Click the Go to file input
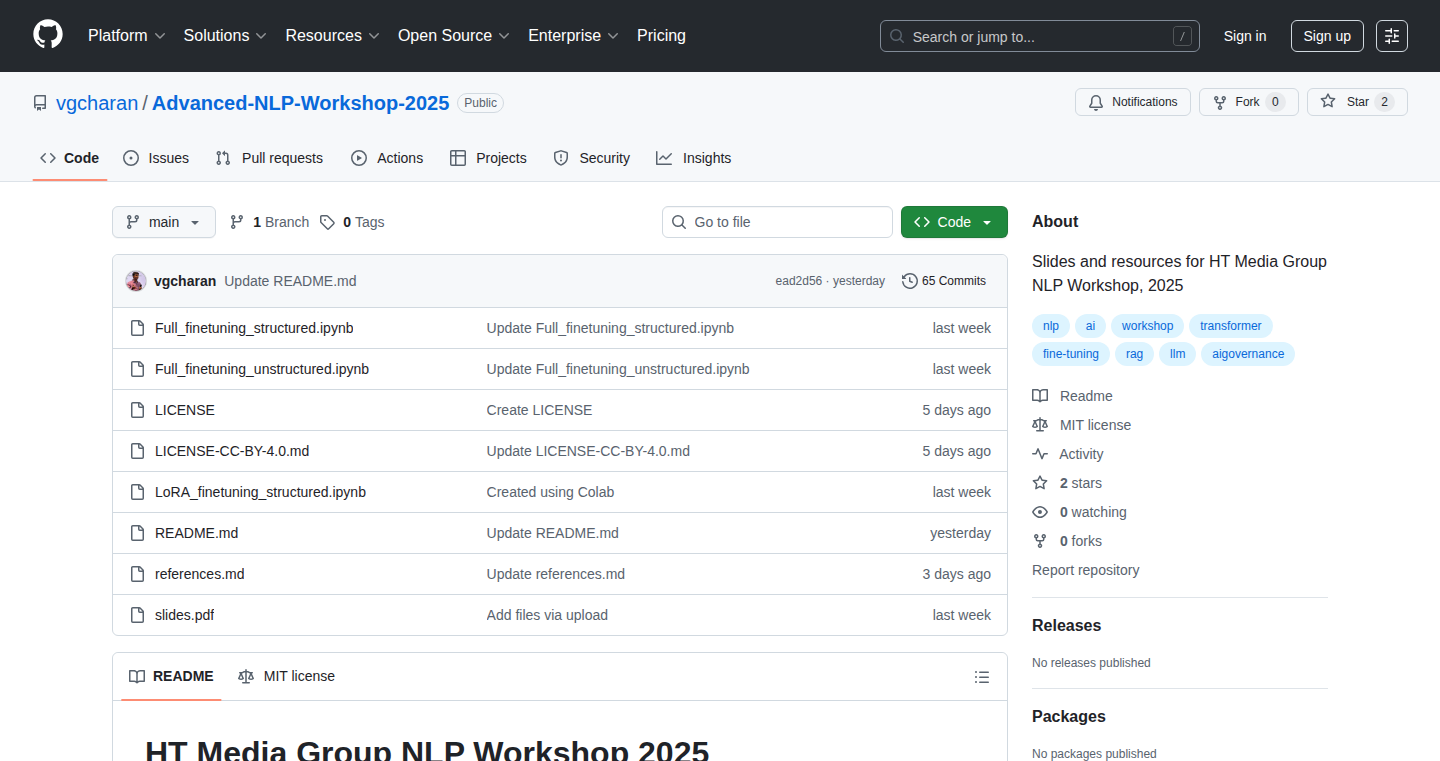This screenshot has height=761, width=1440. 777,222
